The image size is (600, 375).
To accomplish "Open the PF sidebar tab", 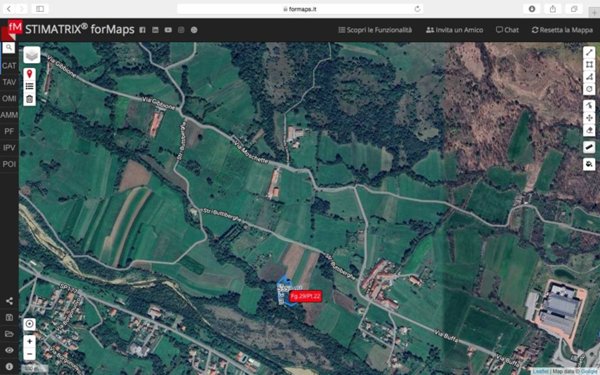I will pyautogui.click(x=9, y=131).
